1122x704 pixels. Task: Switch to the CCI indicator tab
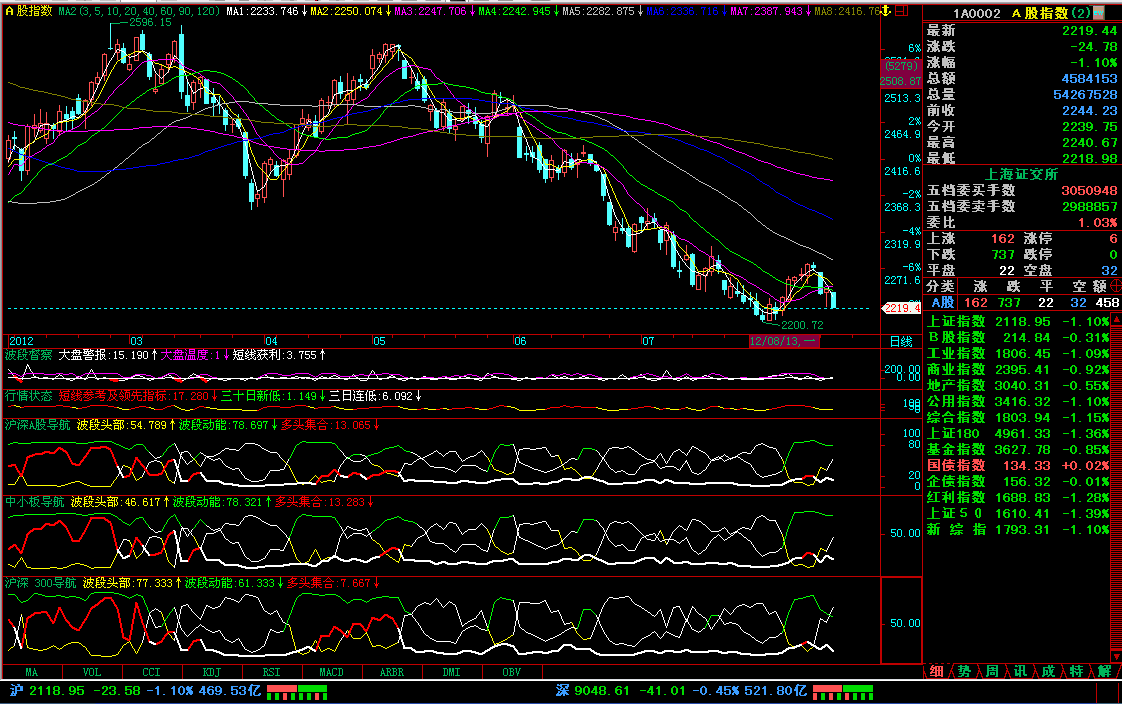pos(151,672)
